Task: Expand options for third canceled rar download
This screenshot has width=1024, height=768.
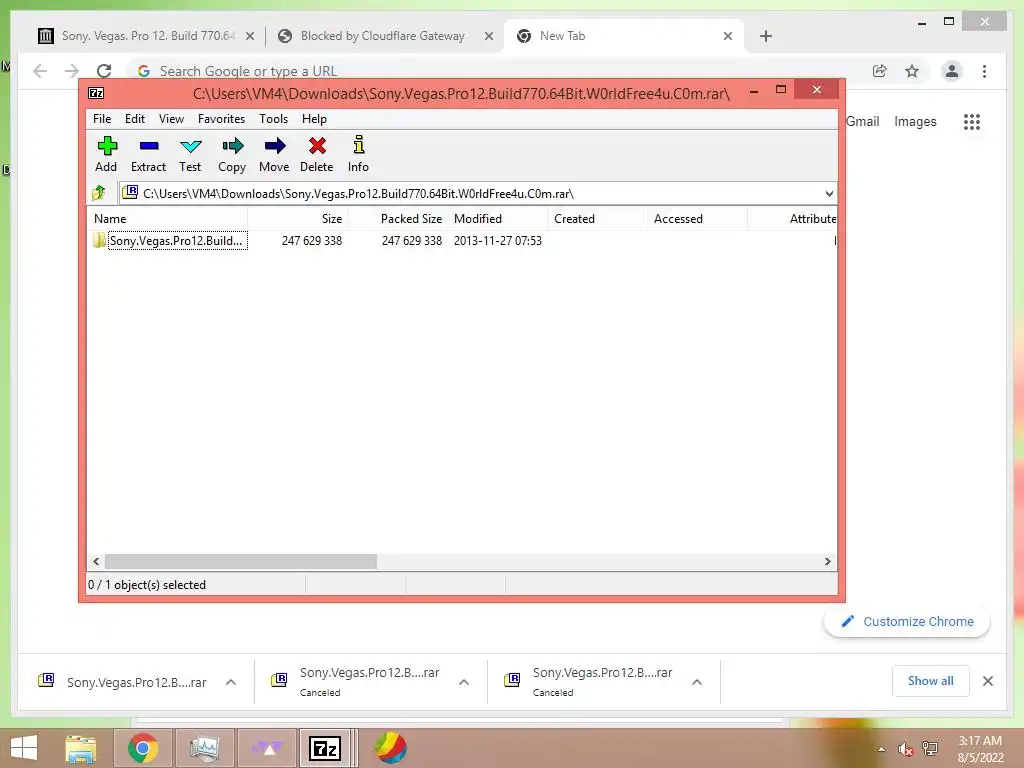Action: click(697, 682)
